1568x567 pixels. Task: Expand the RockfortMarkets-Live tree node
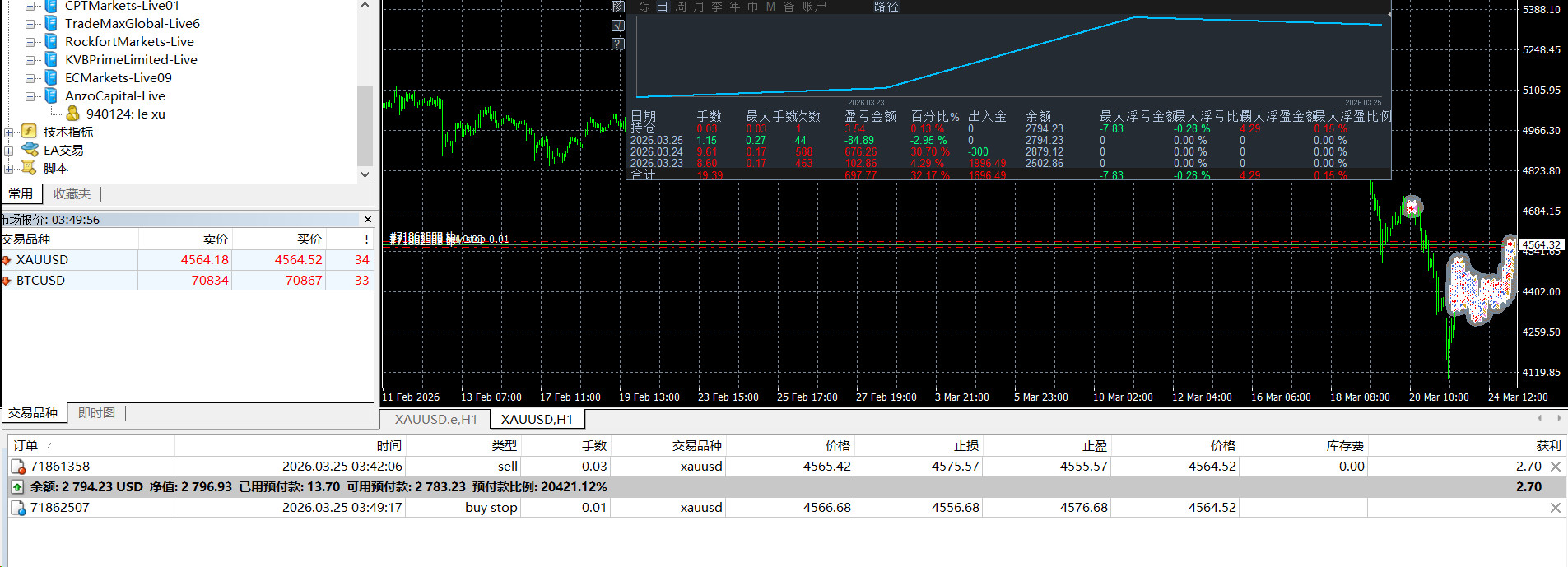pos(30,42)
